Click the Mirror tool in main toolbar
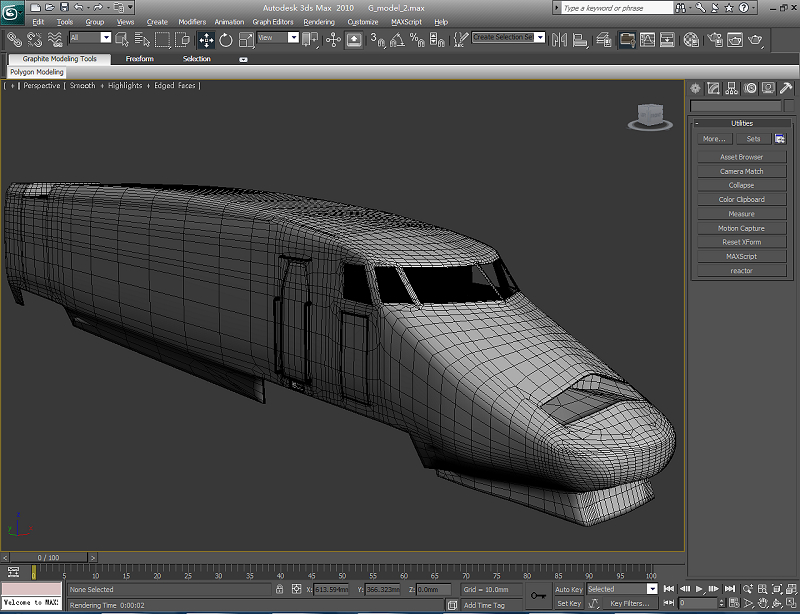This screenshot has height=614, width=800. 558,40
